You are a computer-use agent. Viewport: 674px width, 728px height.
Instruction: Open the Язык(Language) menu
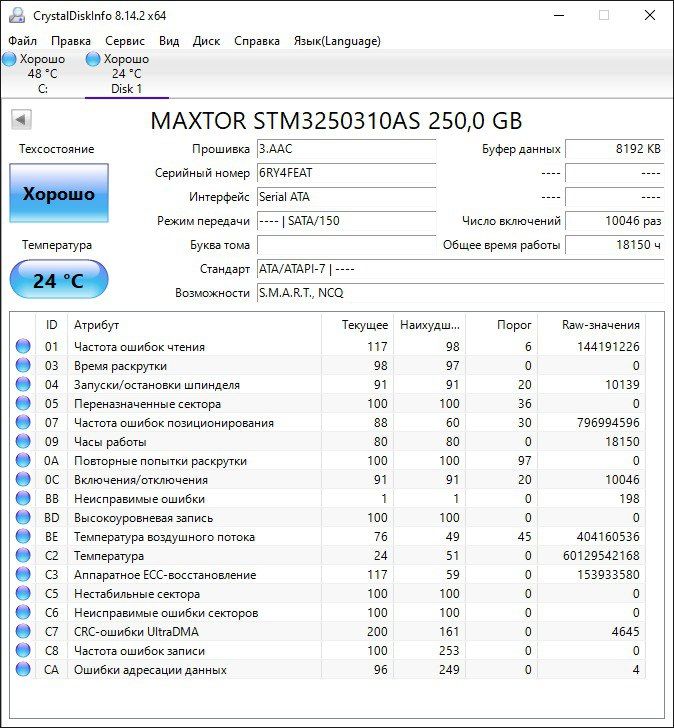(336, 41)
